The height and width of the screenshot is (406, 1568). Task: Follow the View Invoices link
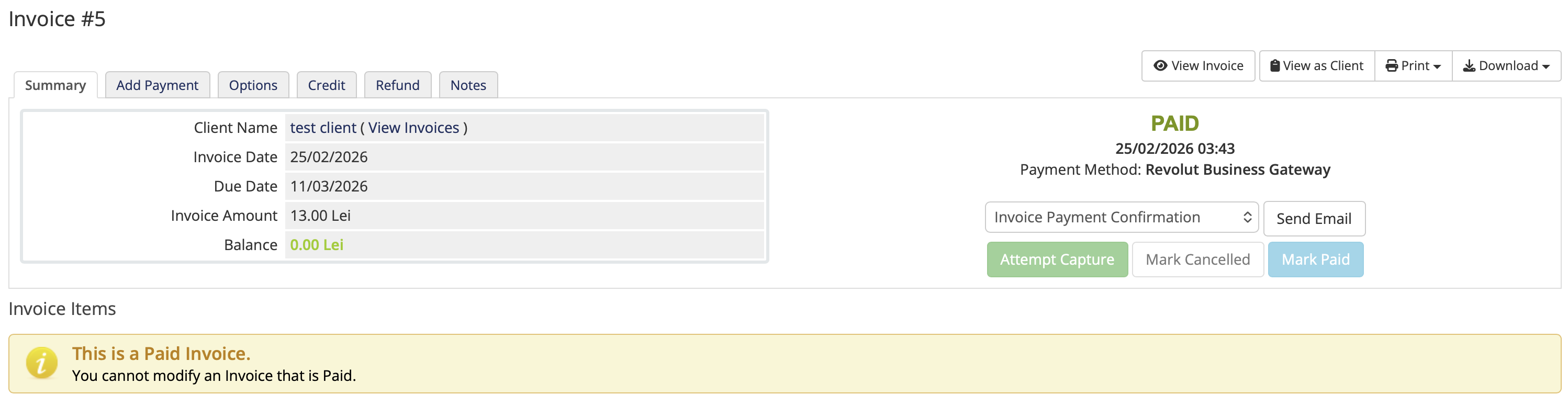coord(413,128)
